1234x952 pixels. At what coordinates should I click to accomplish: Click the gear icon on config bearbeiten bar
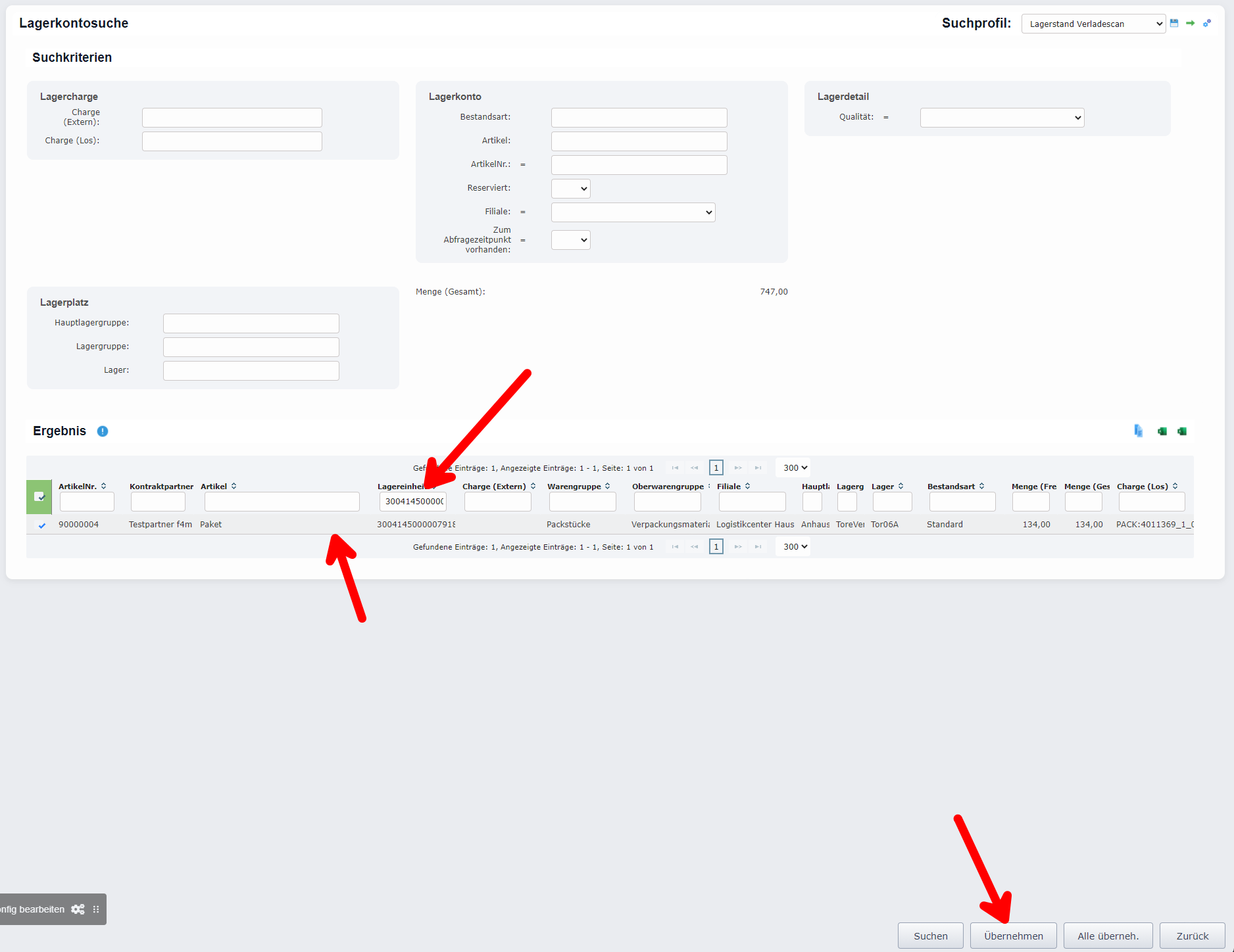click(x=78, y=909)
